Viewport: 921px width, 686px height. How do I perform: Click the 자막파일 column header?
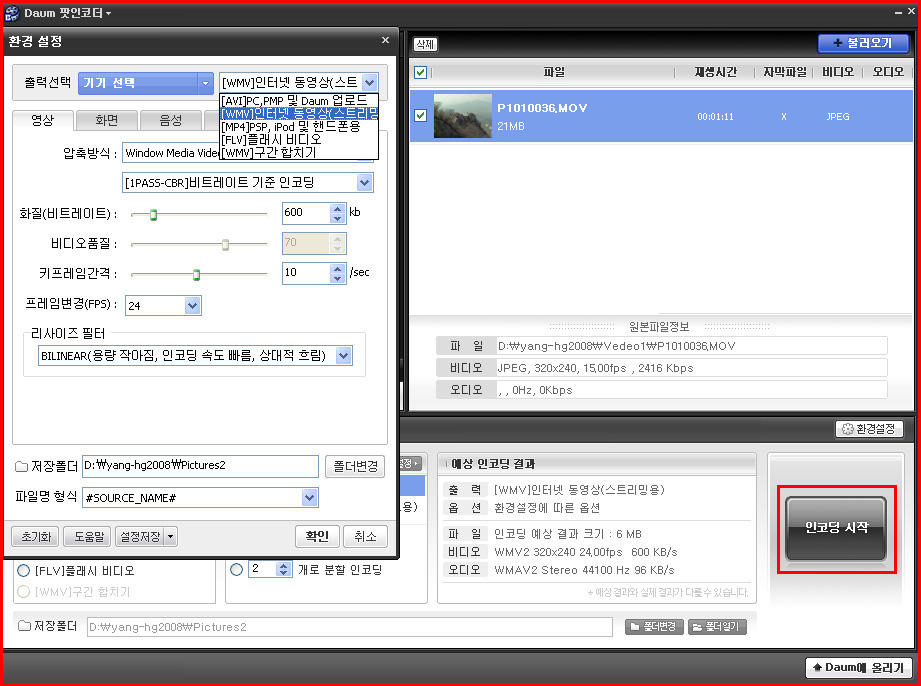coord(784,72)
